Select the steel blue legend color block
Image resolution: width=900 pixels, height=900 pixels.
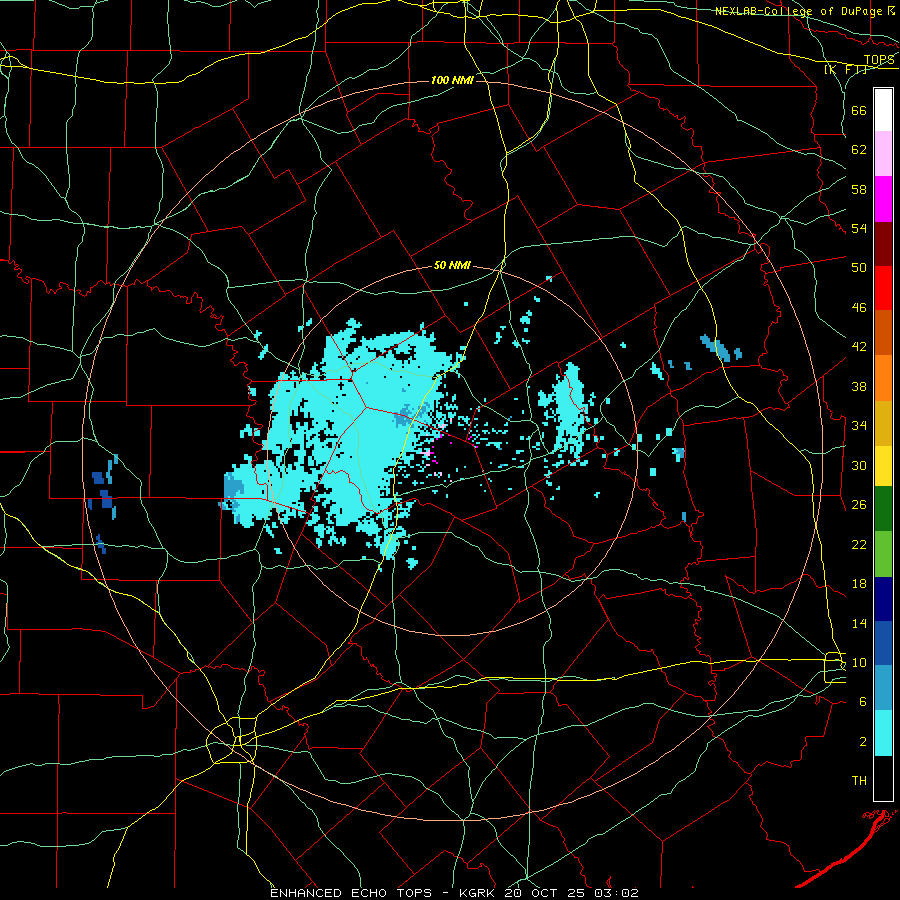pyautogui.click(x=883, y=688)
